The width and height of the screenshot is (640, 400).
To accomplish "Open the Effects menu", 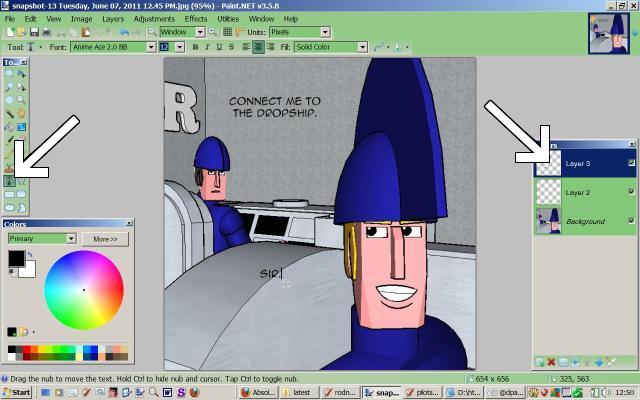I will pyautogui.click(x=196, y=19).
